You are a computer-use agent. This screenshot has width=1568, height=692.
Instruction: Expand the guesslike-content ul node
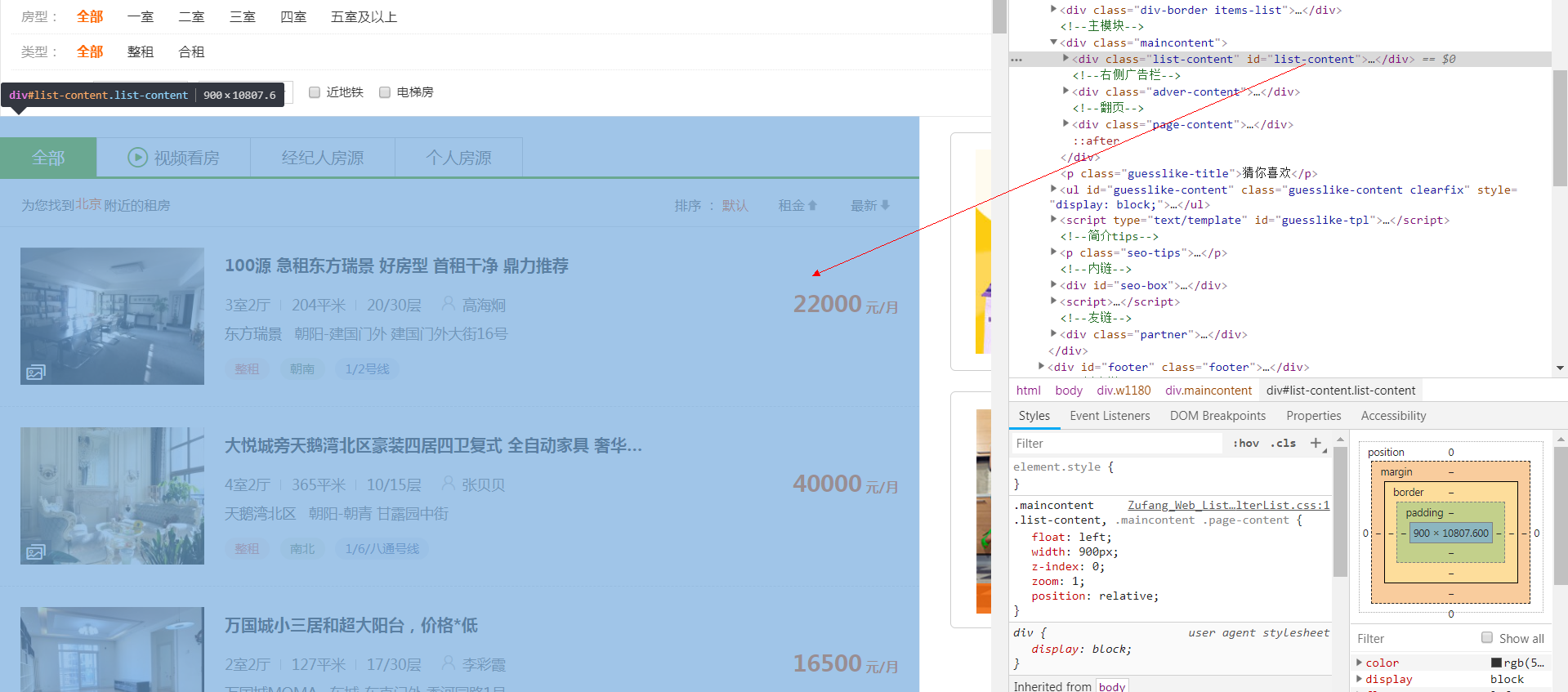1054,189
